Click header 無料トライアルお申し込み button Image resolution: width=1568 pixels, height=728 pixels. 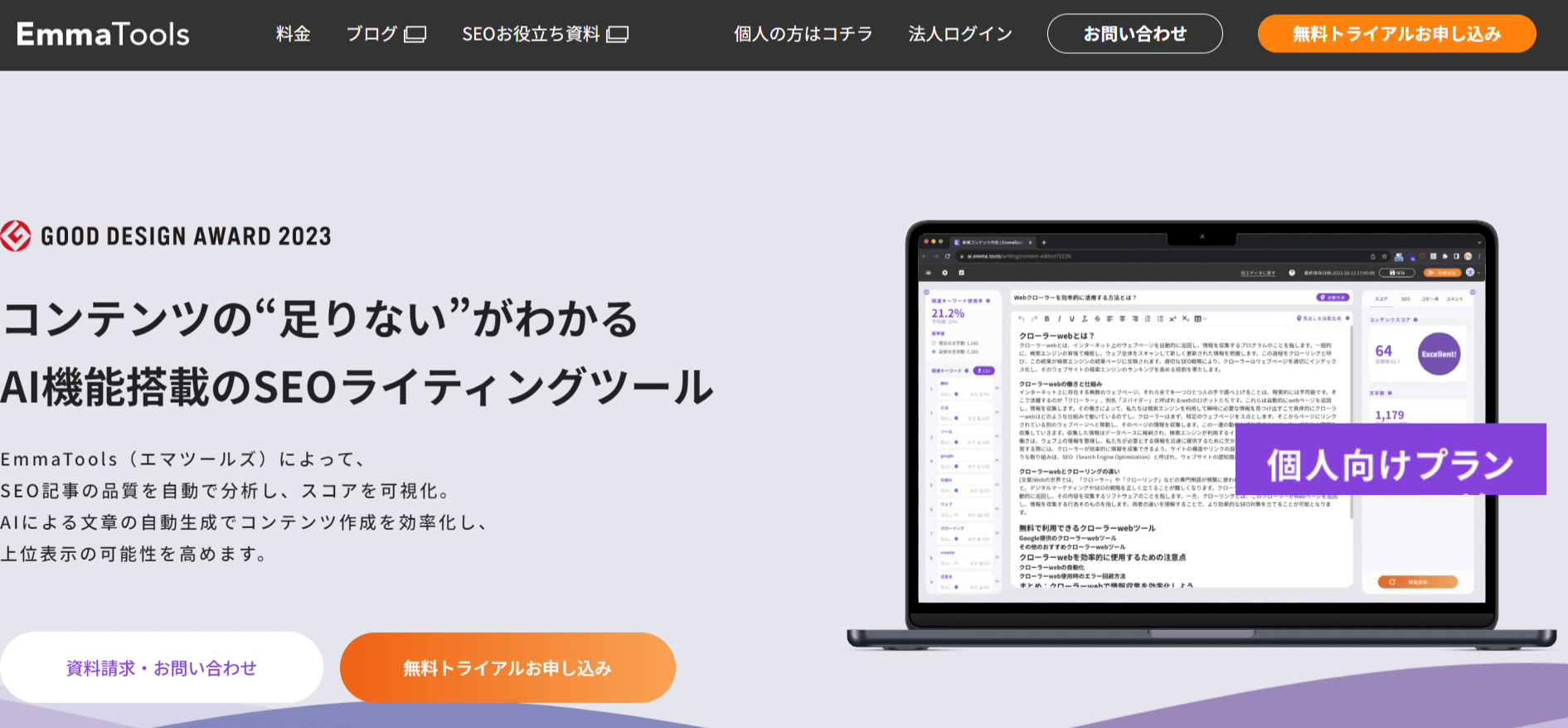[1396, 34]
